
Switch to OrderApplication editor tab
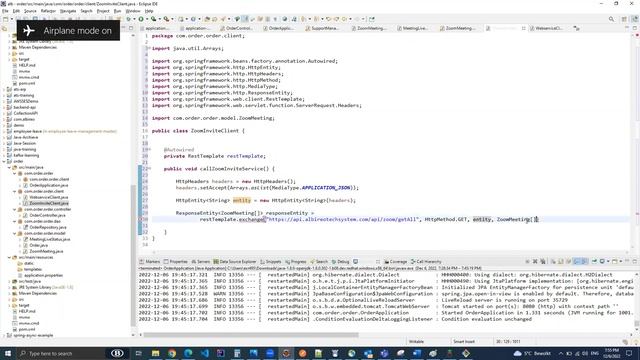tap(278, 28)
